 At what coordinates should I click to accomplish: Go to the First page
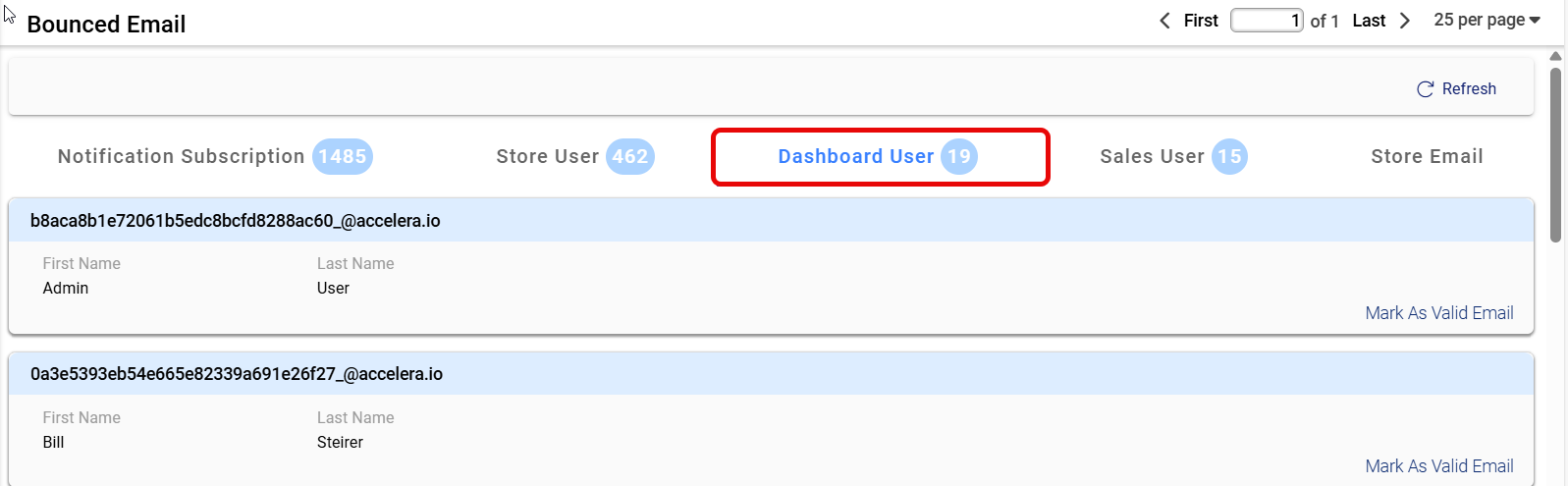point(1200,21)
